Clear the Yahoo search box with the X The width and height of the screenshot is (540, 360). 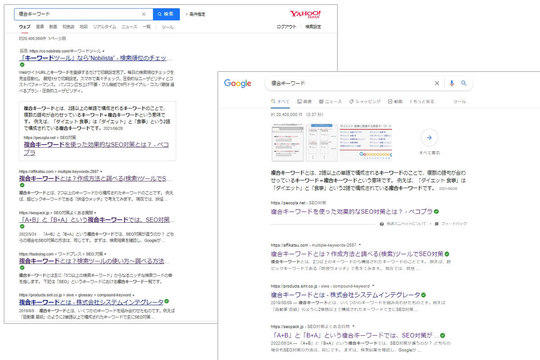click(x=144, y=14)
